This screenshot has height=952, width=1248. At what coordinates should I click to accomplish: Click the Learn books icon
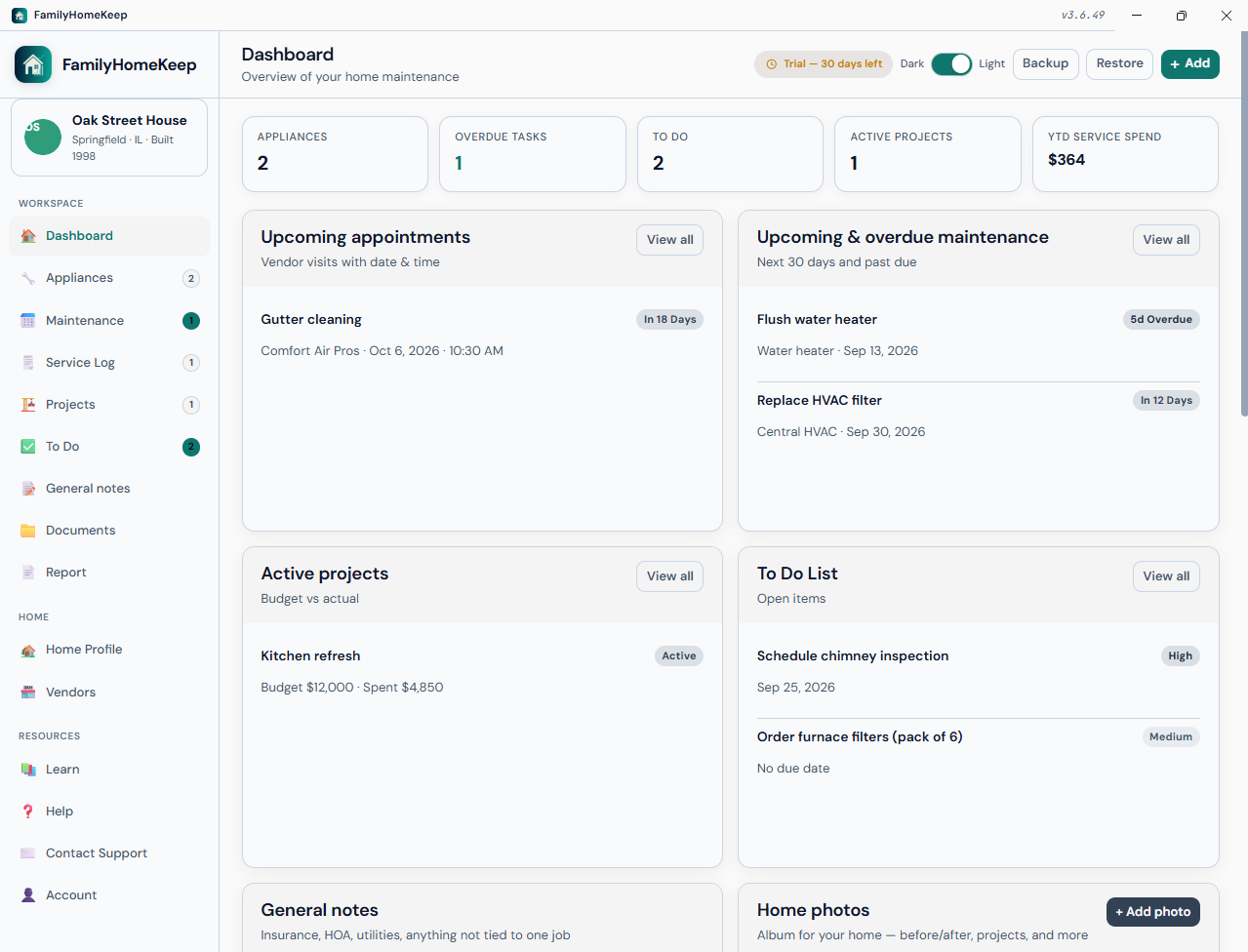pyautogui.click(x=28, y=770)
